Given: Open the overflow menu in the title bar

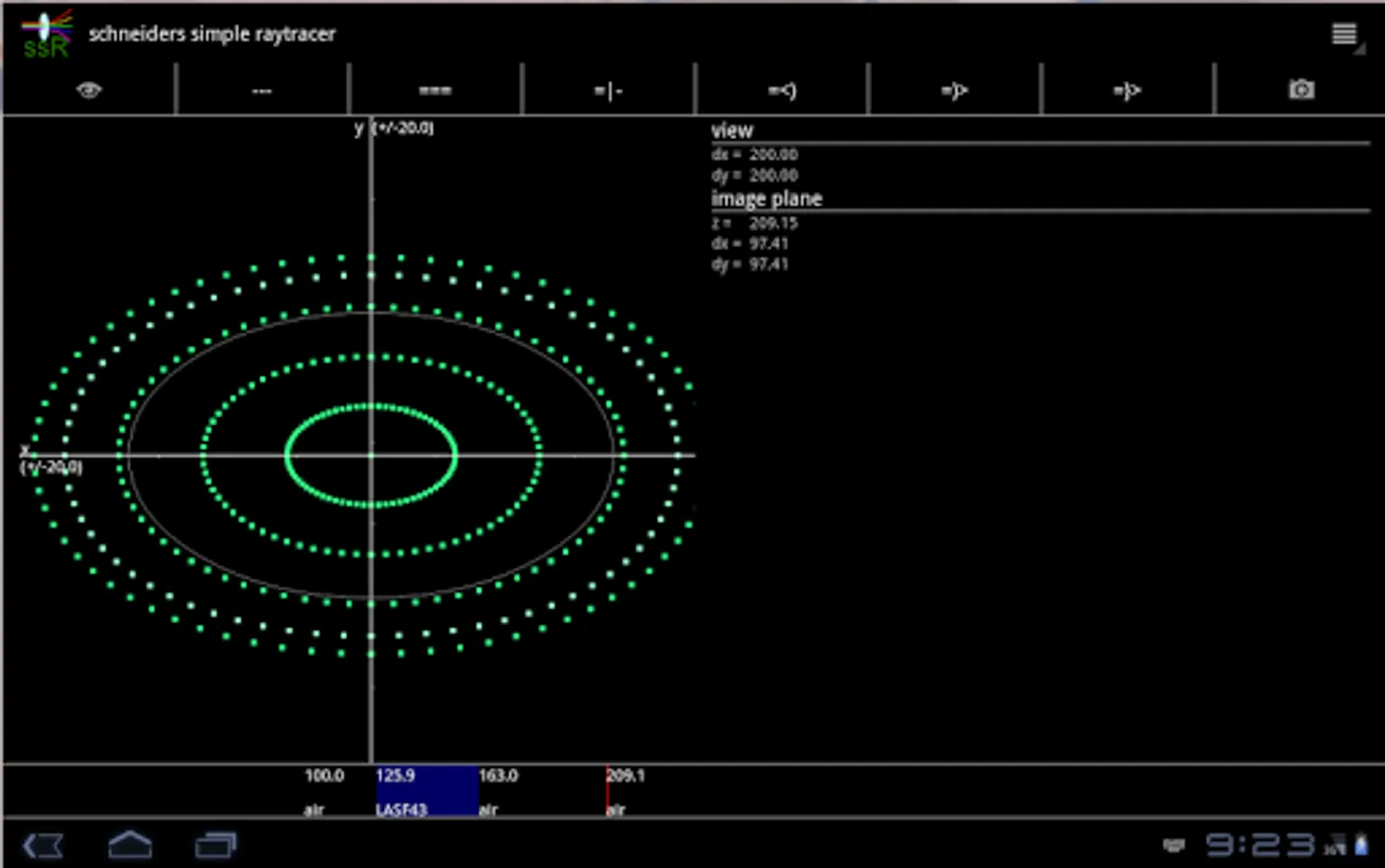Looking at the screenshot, I should pos(1344,35).
